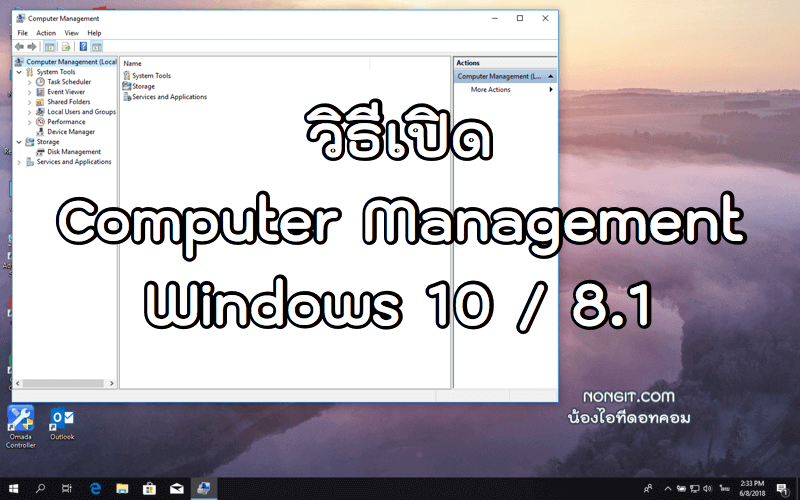This screenshot has height=500, width=800.
Task: Select Disk Management under Storage
Action: (73, 152)
